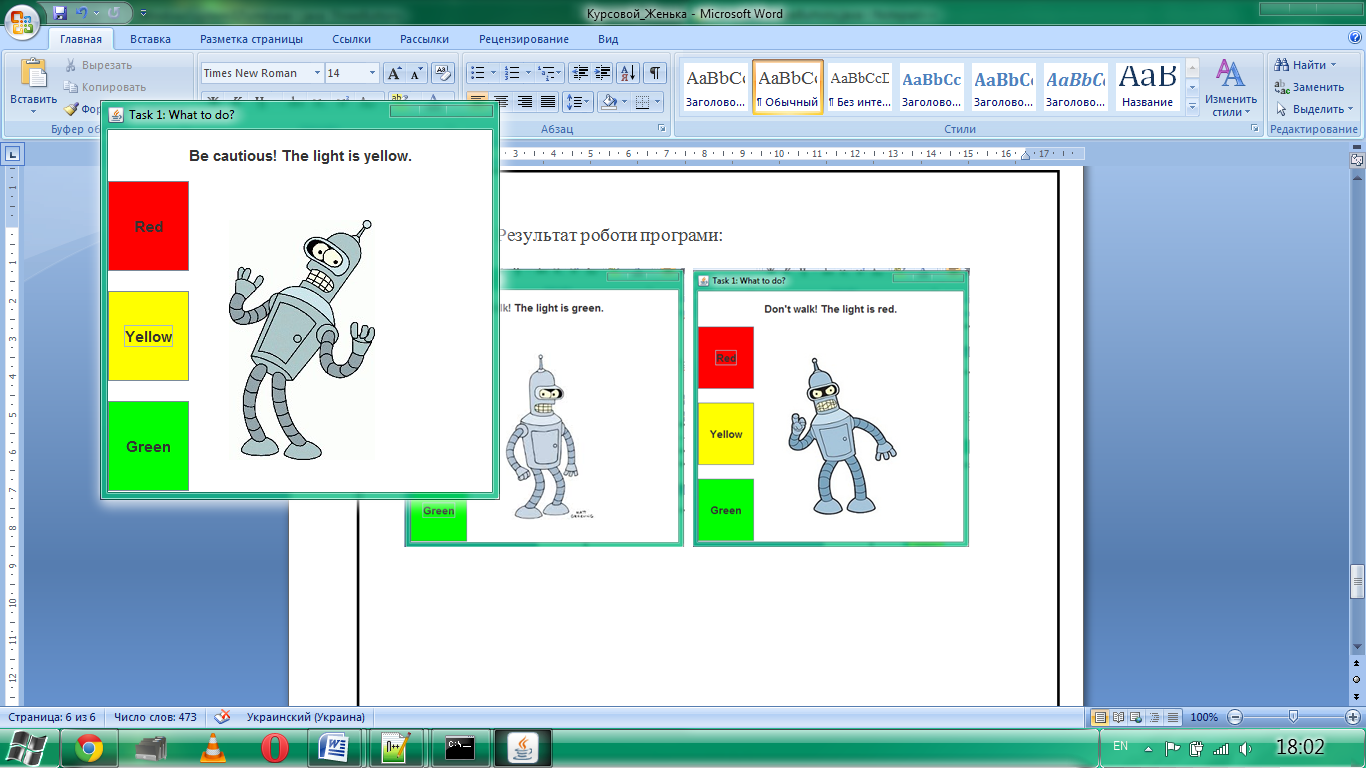Screen dimensions: 1366x768
Task: Open the Абзац paragraph dialog launcher
Action: 661,129
